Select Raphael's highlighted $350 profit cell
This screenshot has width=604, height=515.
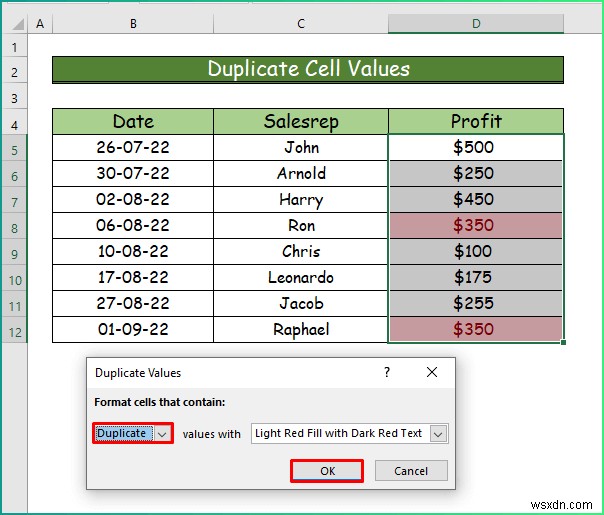point(476,329)
